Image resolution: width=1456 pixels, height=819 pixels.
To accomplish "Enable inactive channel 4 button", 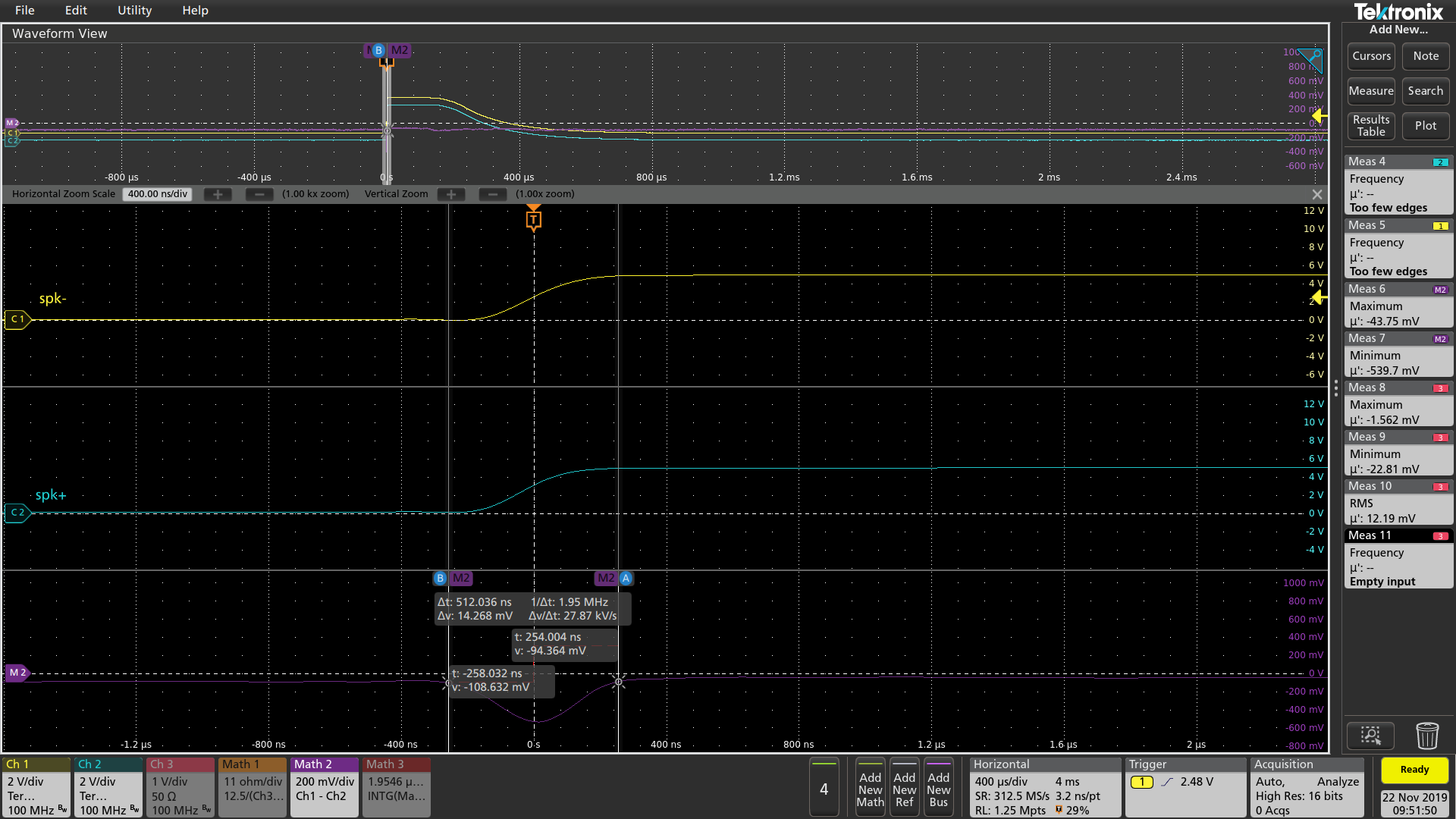I will [824, 789].
